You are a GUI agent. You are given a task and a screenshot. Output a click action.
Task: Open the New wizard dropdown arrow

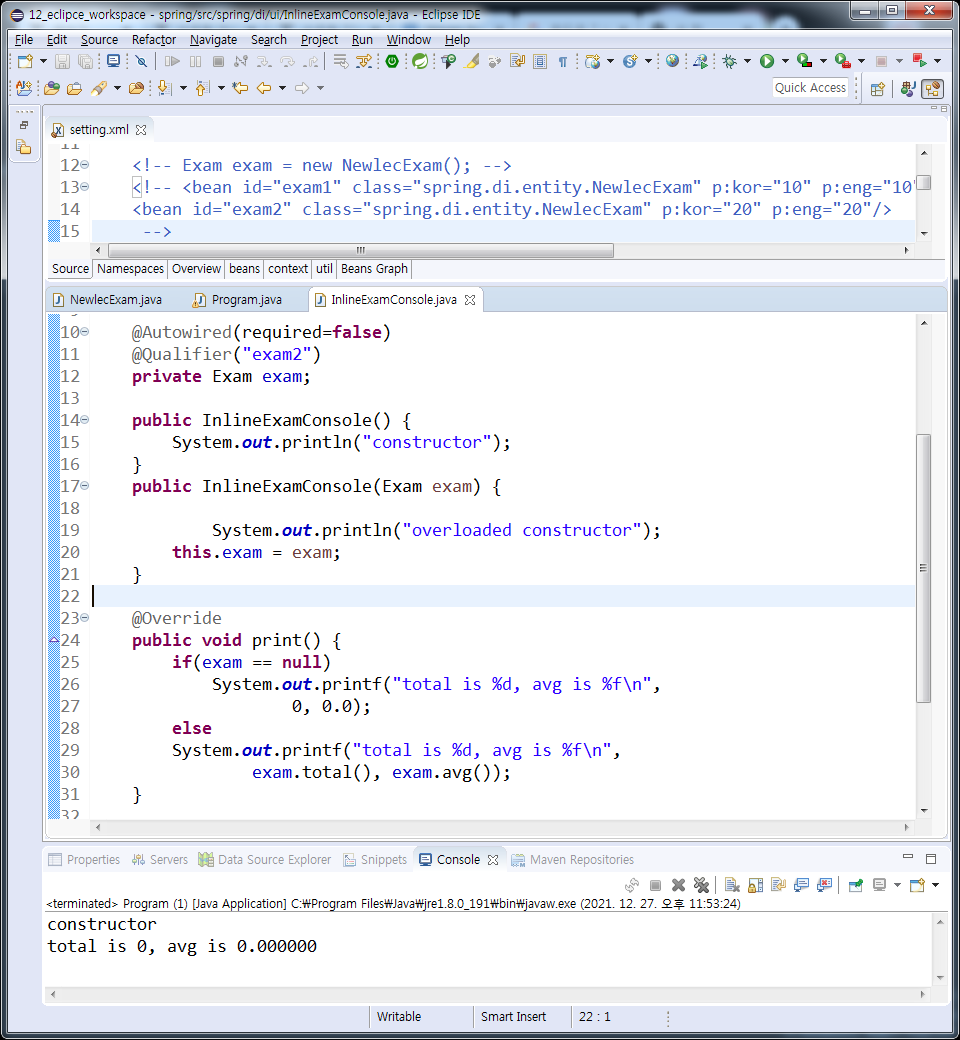pos(43,62)
